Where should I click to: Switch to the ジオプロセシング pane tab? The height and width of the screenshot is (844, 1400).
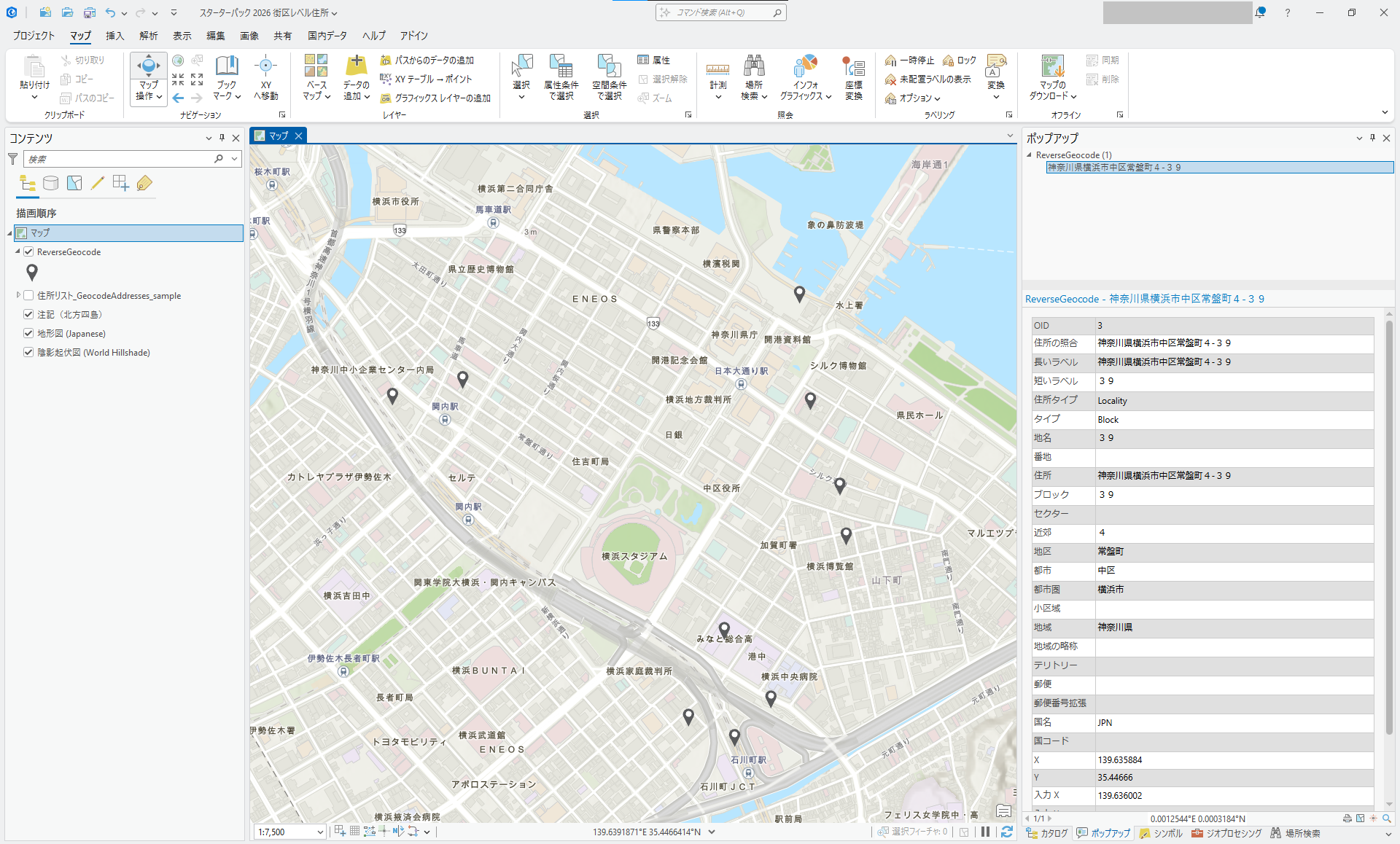pos(1226,833)
